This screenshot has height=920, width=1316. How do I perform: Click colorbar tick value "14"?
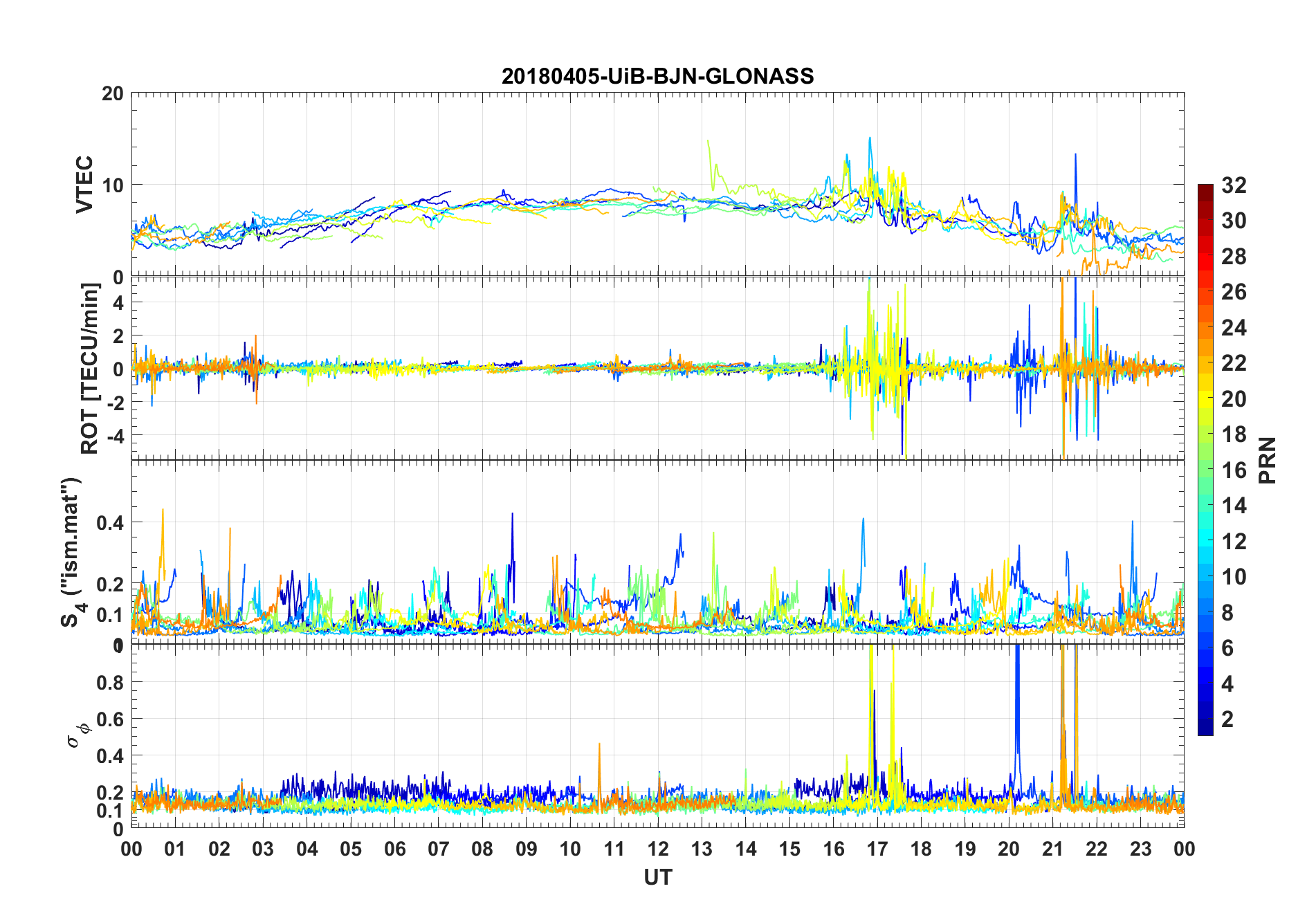pos(1234,506)
